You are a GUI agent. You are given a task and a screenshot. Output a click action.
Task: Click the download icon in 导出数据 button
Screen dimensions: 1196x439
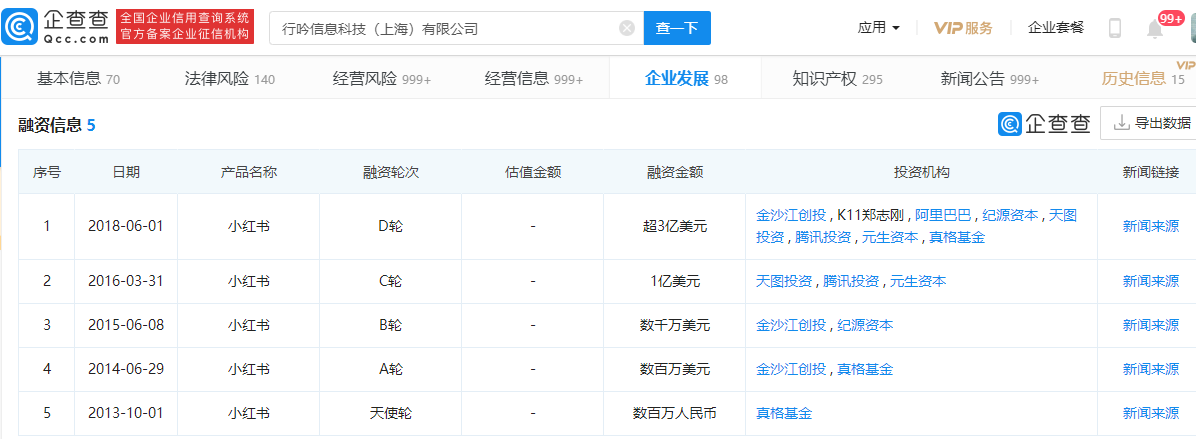[1121, 123]
